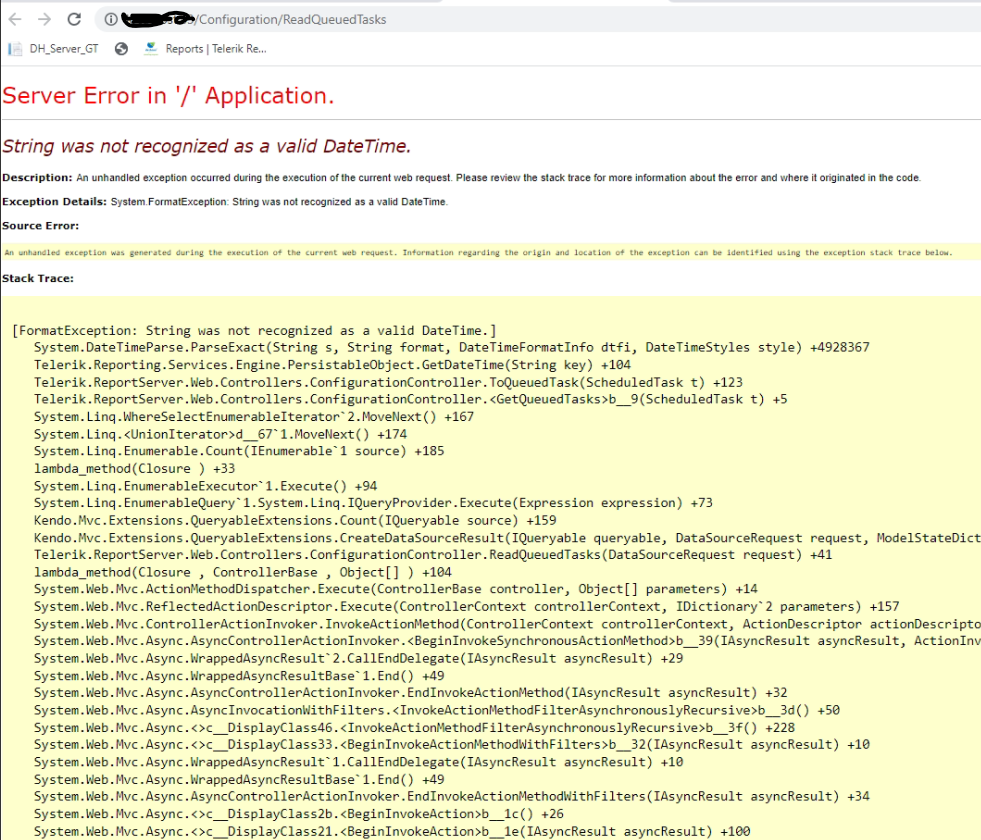Image resolution: width=981 pixels, height=840 pixels.
Task: Click the 'Exception Details:' label
Action: pos(54,202)
